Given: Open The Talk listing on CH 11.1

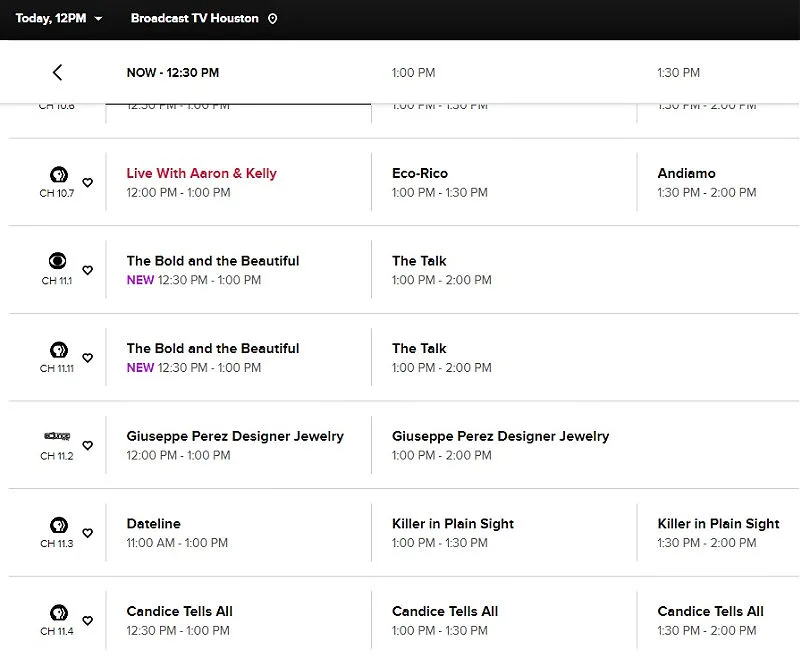Looking at the screenshot, I should (419, 262).
